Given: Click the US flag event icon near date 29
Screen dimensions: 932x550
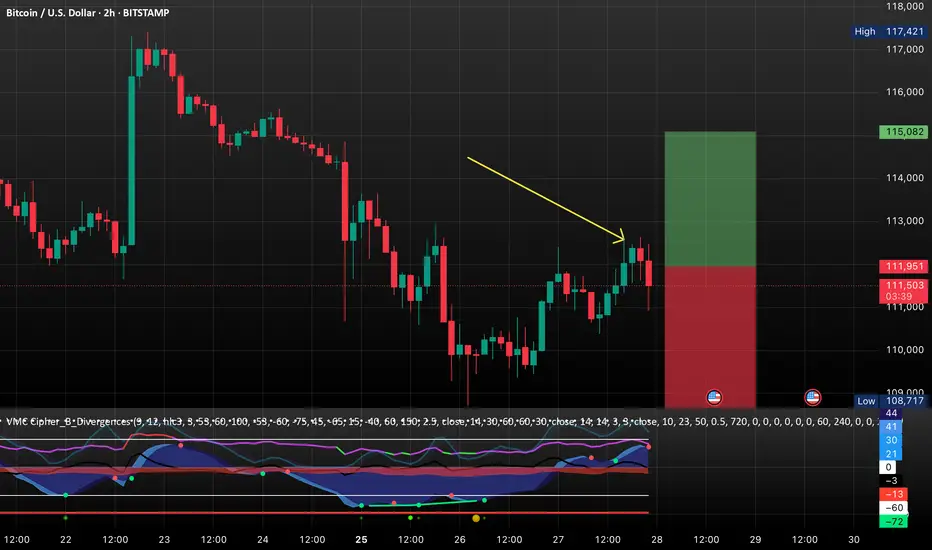Looking at the screenshot, I should (x=813, y=397).
